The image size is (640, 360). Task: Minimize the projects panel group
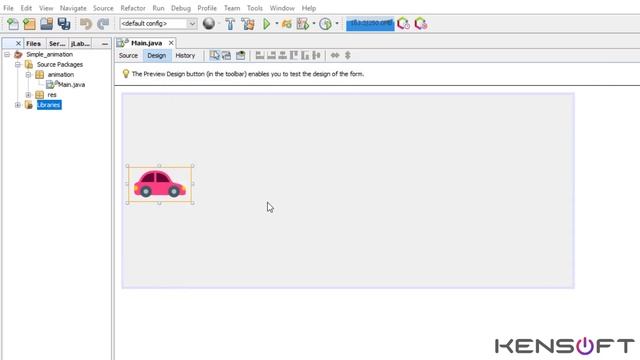click(105, 43)
